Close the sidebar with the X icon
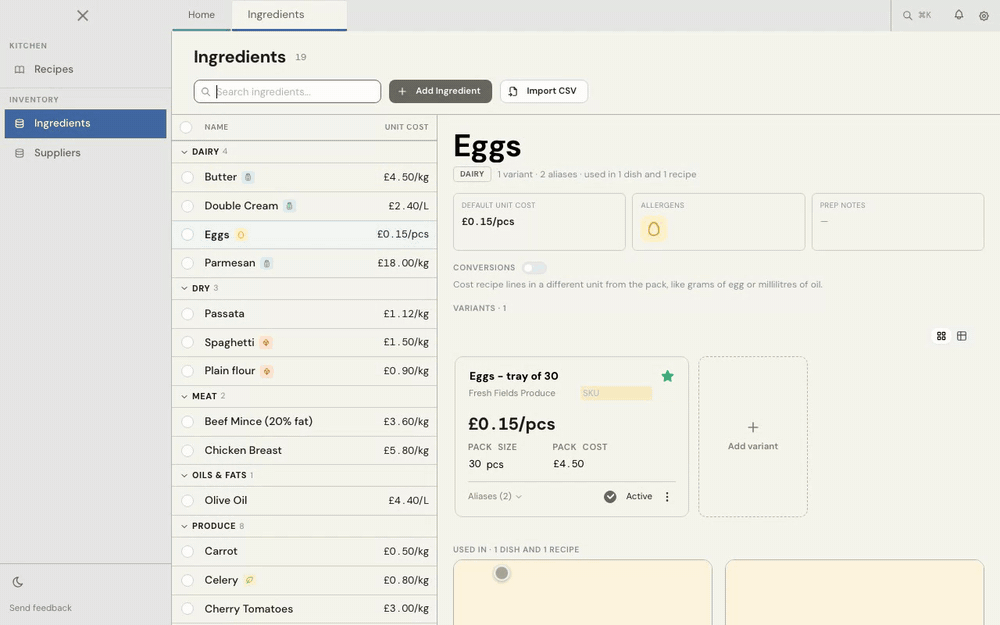Screen dimensions: 1000x625 [83, 15]
